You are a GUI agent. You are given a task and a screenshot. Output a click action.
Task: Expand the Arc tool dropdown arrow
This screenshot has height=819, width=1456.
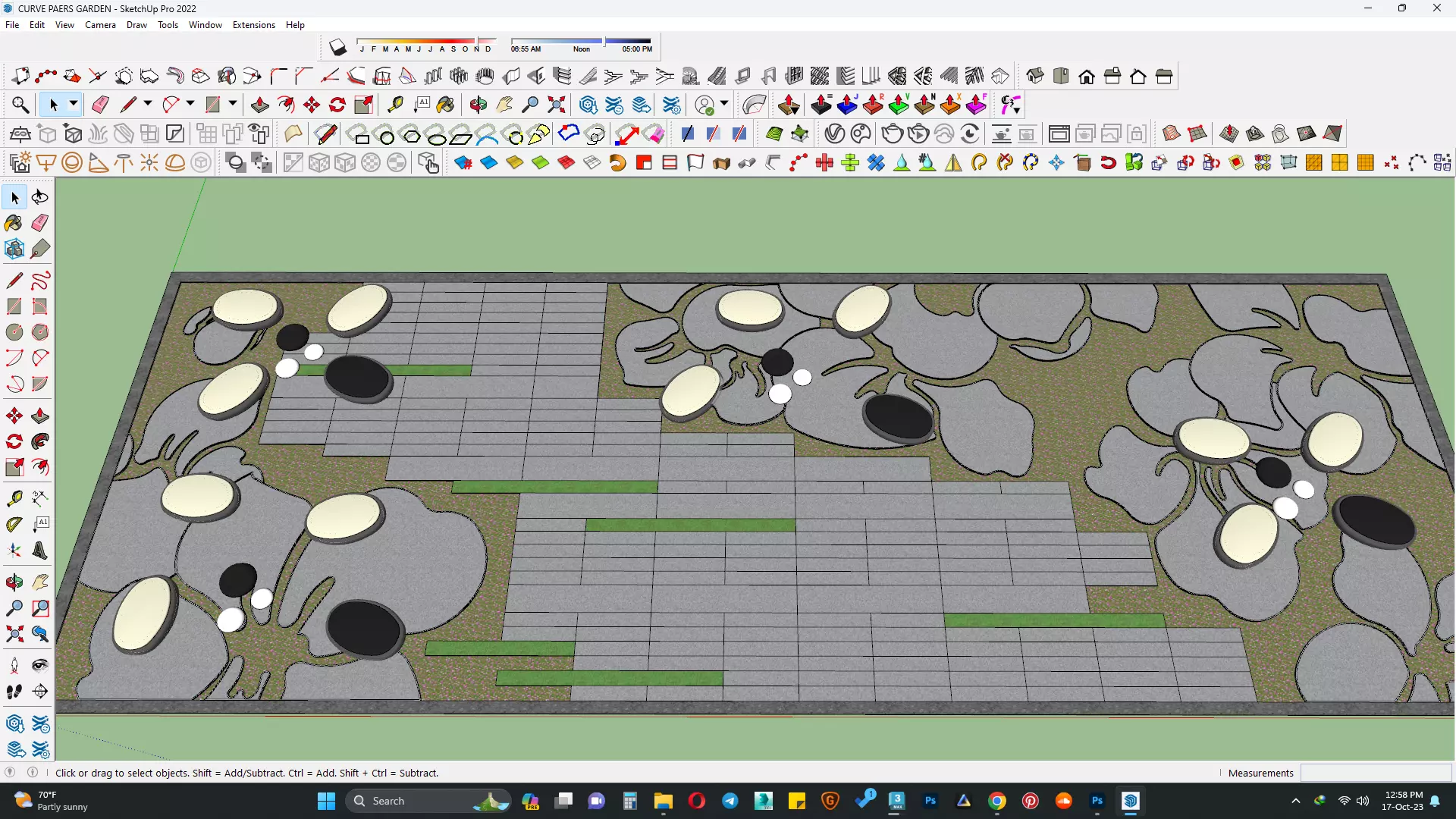[x=190, y=104]
